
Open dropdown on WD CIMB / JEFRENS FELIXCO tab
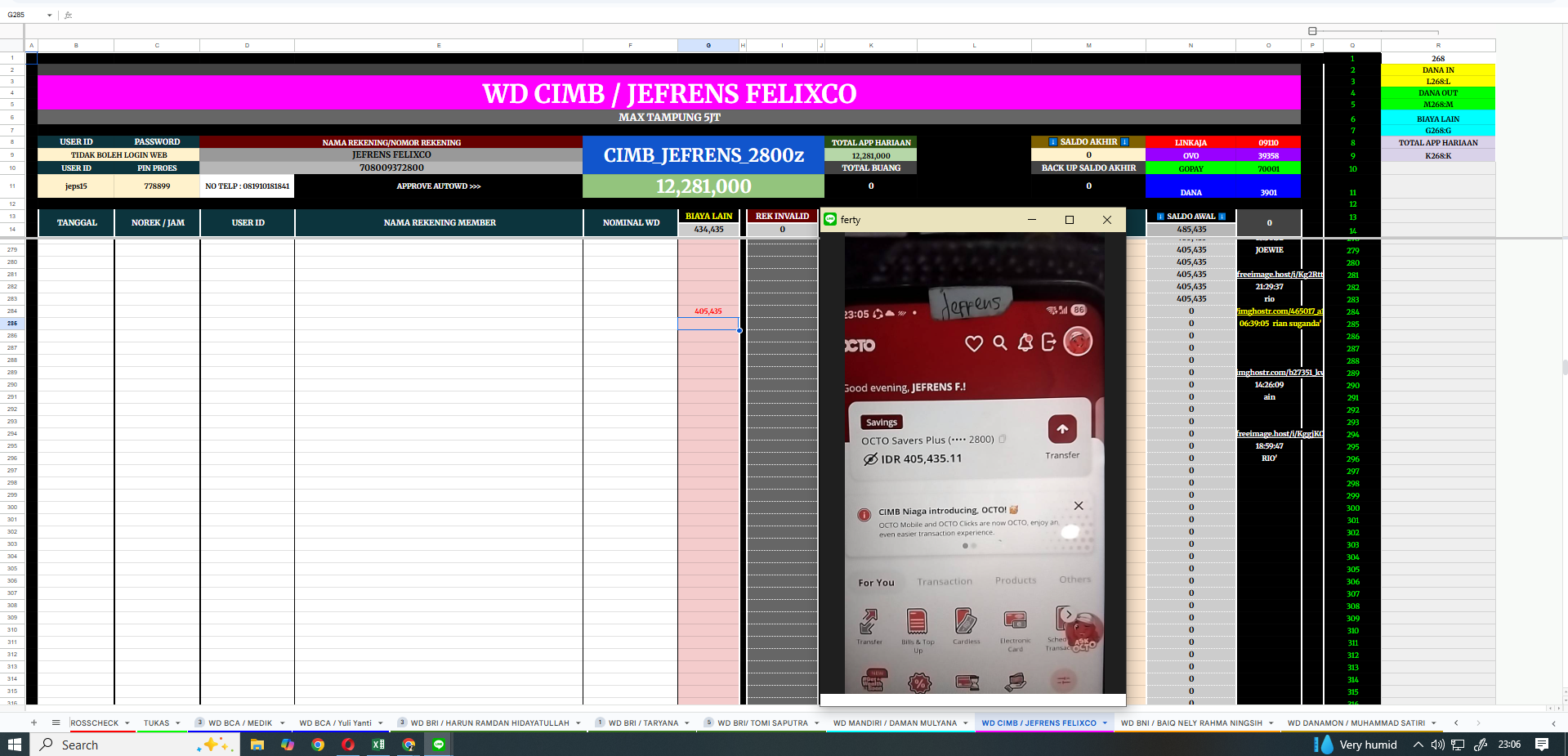[x=1105, y=722]
